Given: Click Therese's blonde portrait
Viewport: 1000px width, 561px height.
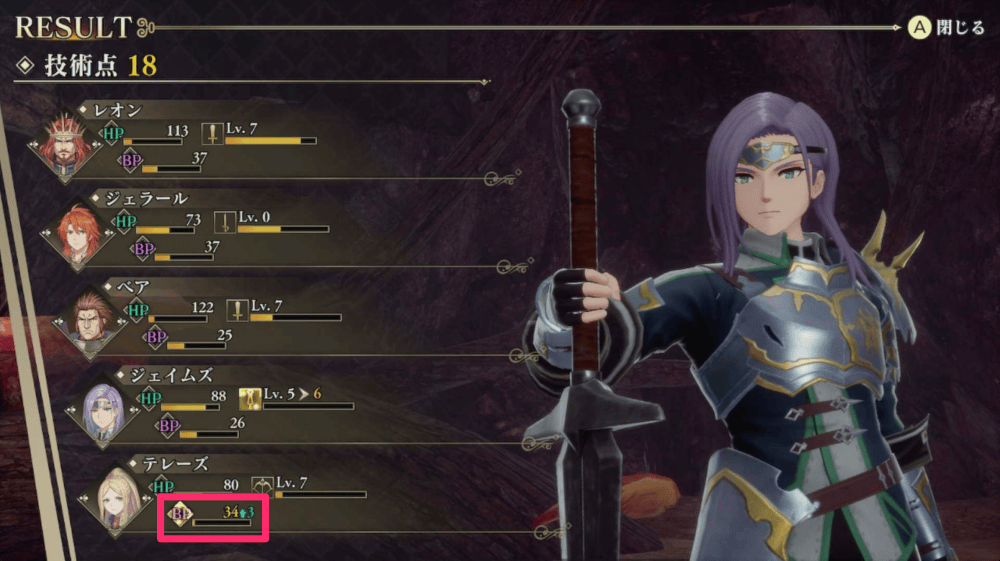Looking at the screenshot, I should (x=115, y=501).
